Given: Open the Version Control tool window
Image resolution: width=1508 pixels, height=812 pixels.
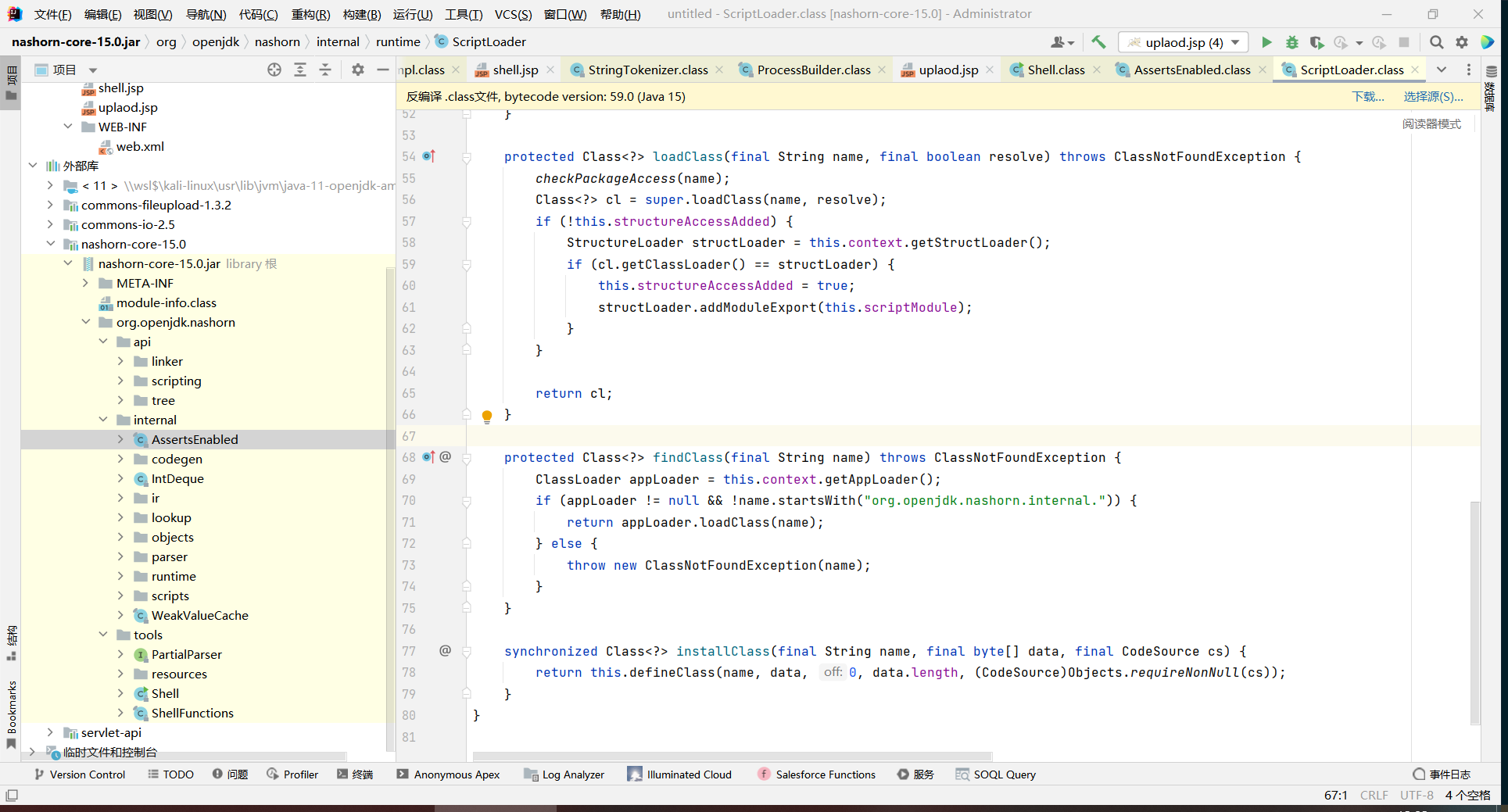Looking at the screenshot, I should pyautogui.click(x=79, y=774).
